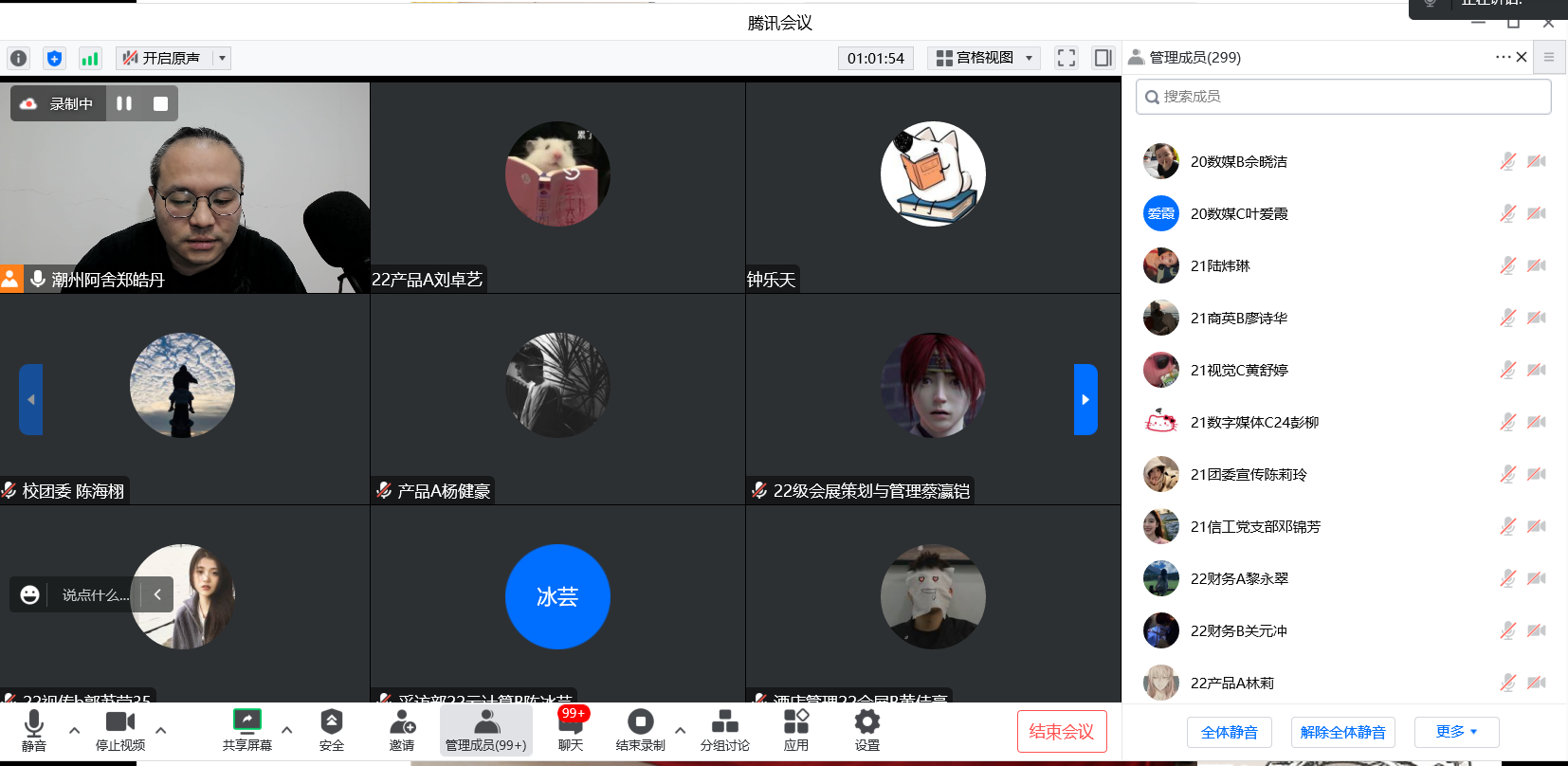
Task: Expand the recording options arrow beside 结束录制
Action: tap(680, 730)
